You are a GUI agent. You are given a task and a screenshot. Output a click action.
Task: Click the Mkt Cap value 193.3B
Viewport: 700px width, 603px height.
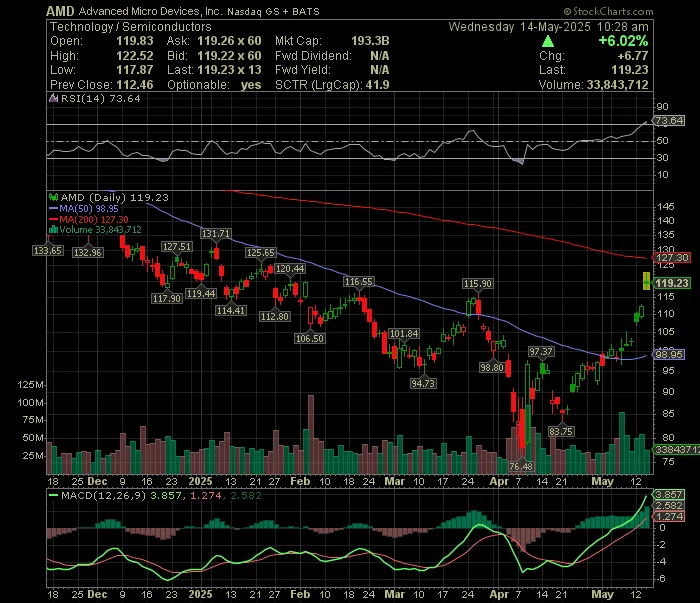pyautogui.click(x=370, y=41)
